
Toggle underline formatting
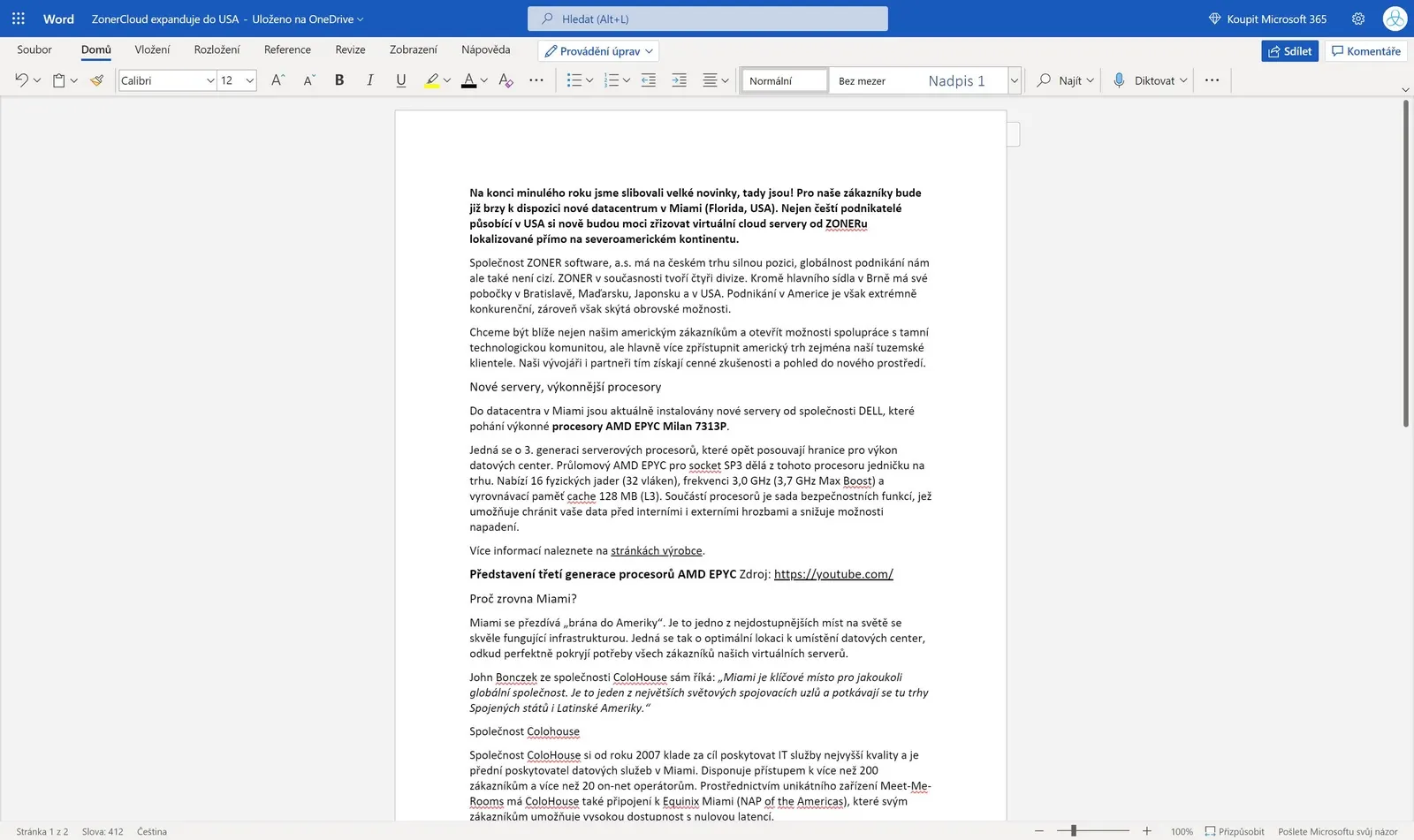[x=400, y=80]
